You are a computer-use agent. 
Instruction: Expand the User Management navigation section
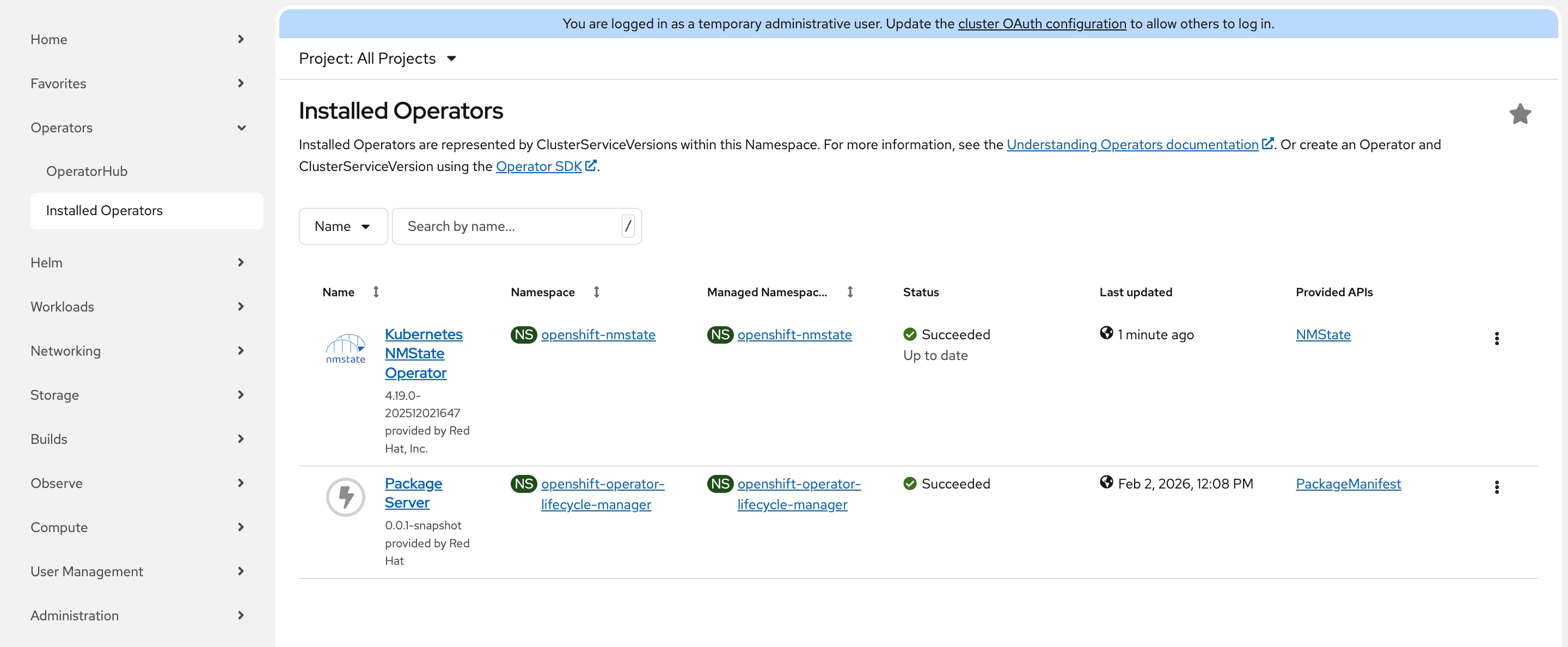click(138, 571)
